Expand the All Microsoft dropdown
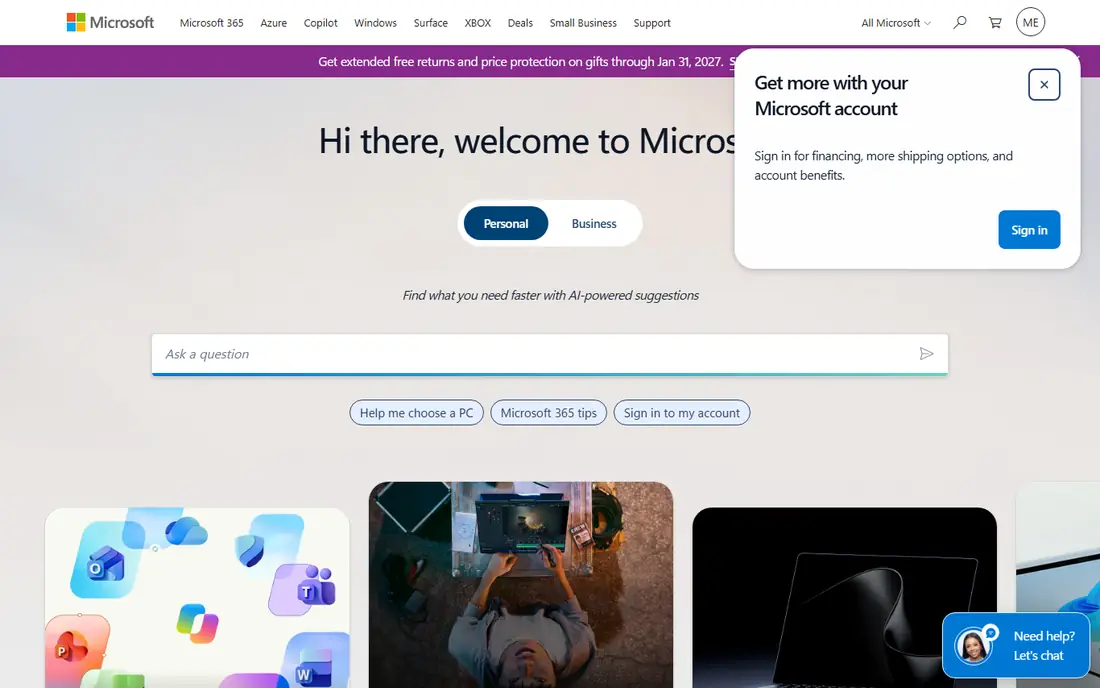 pyautogui.click(x=896, y=23)
